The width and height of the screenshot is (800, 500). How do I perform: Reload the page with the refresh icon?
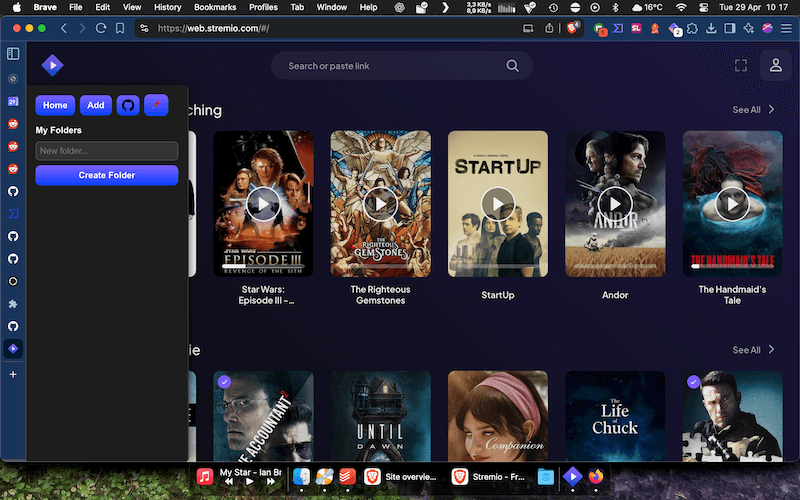coord(101,28)
